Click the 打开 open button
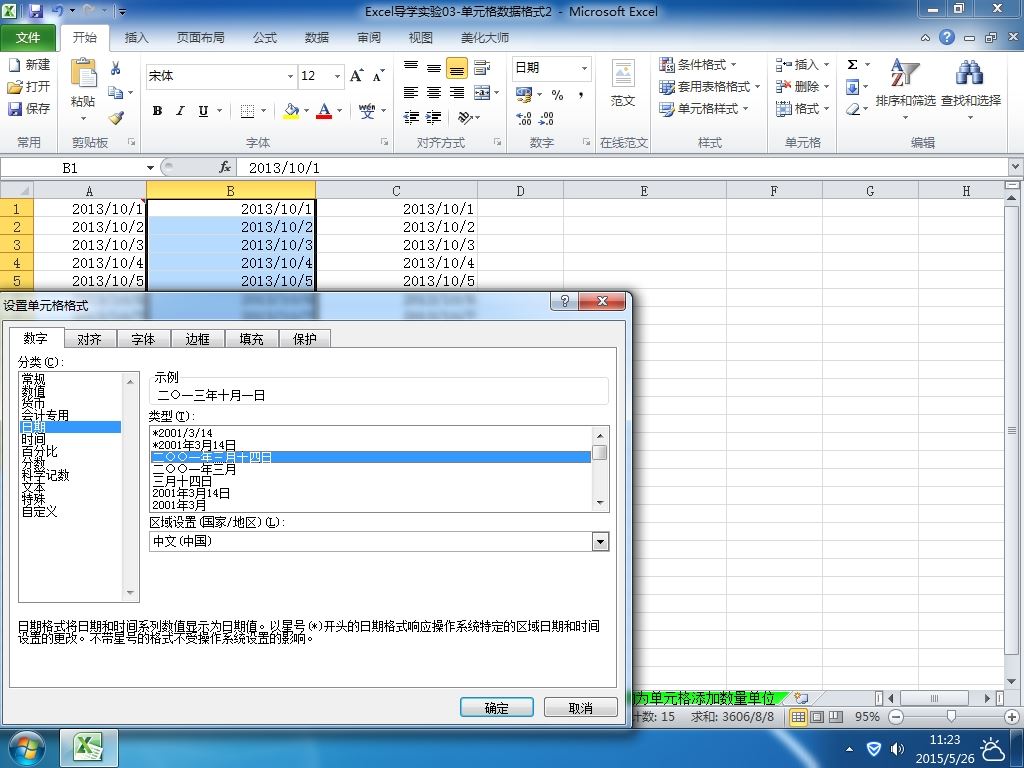1024x768 pixels. coord(29,86)
